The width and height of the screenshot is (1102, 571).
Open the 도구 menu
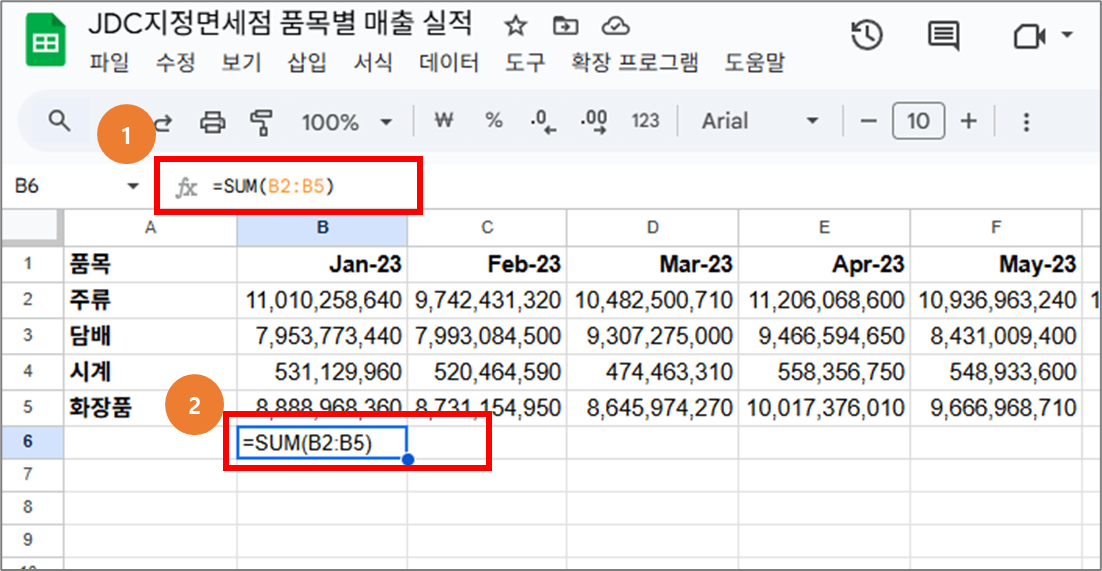(x=526, y=64)
